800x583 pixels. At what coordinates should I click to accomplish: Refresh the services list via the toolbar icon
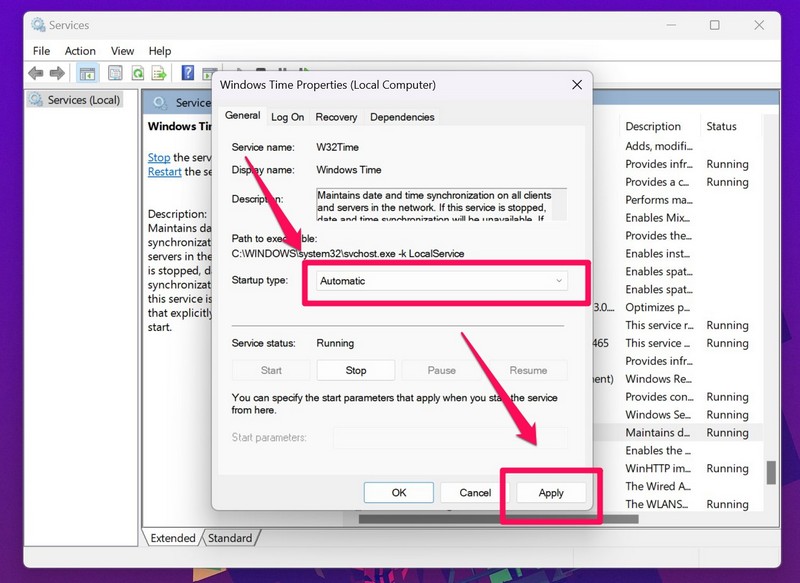click(x=137, y=72)
